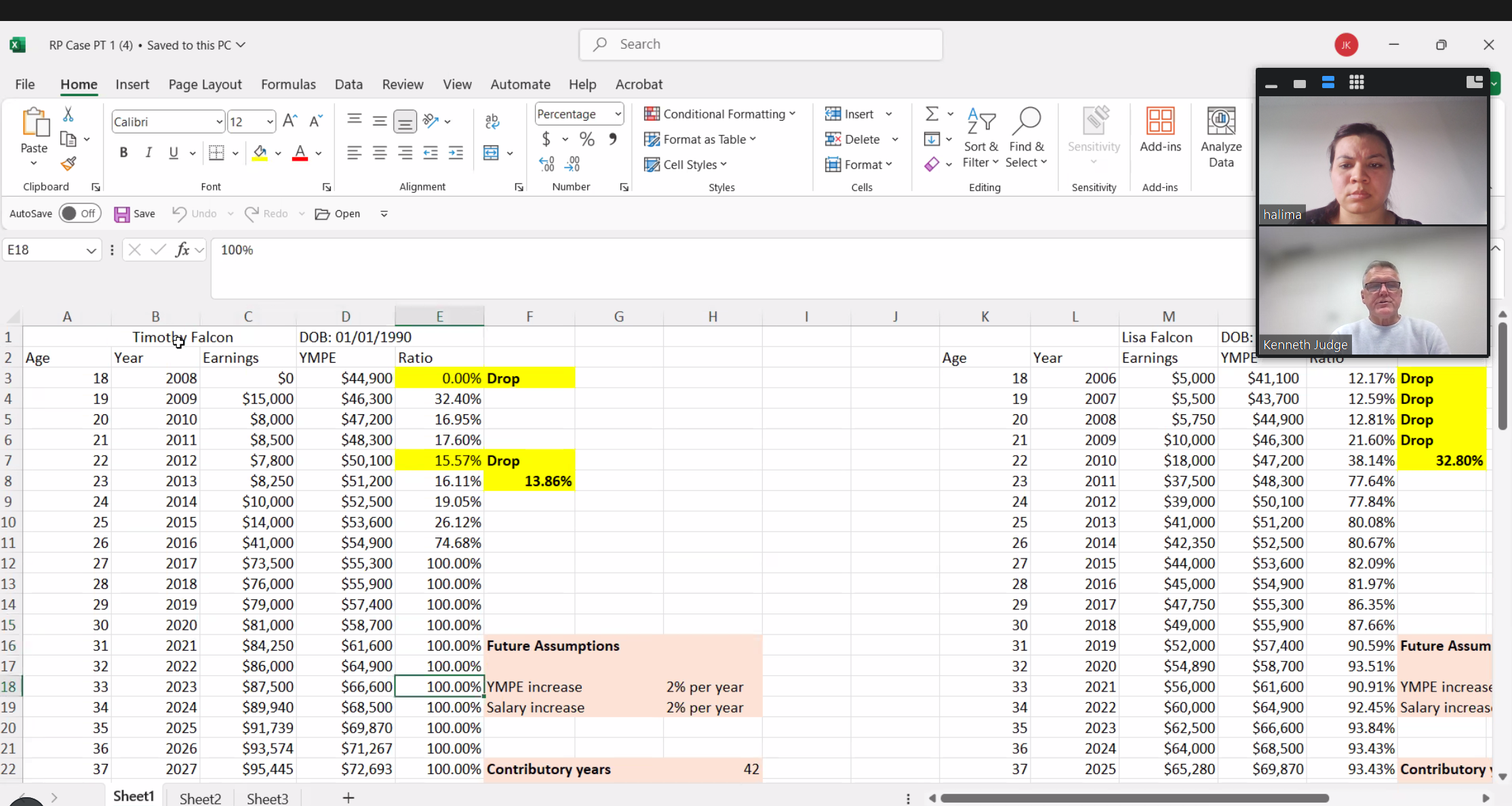Click the Save button in quick toolbar
The width and height of the screenshot is (1512, 806).
click(x=135, y=214)
